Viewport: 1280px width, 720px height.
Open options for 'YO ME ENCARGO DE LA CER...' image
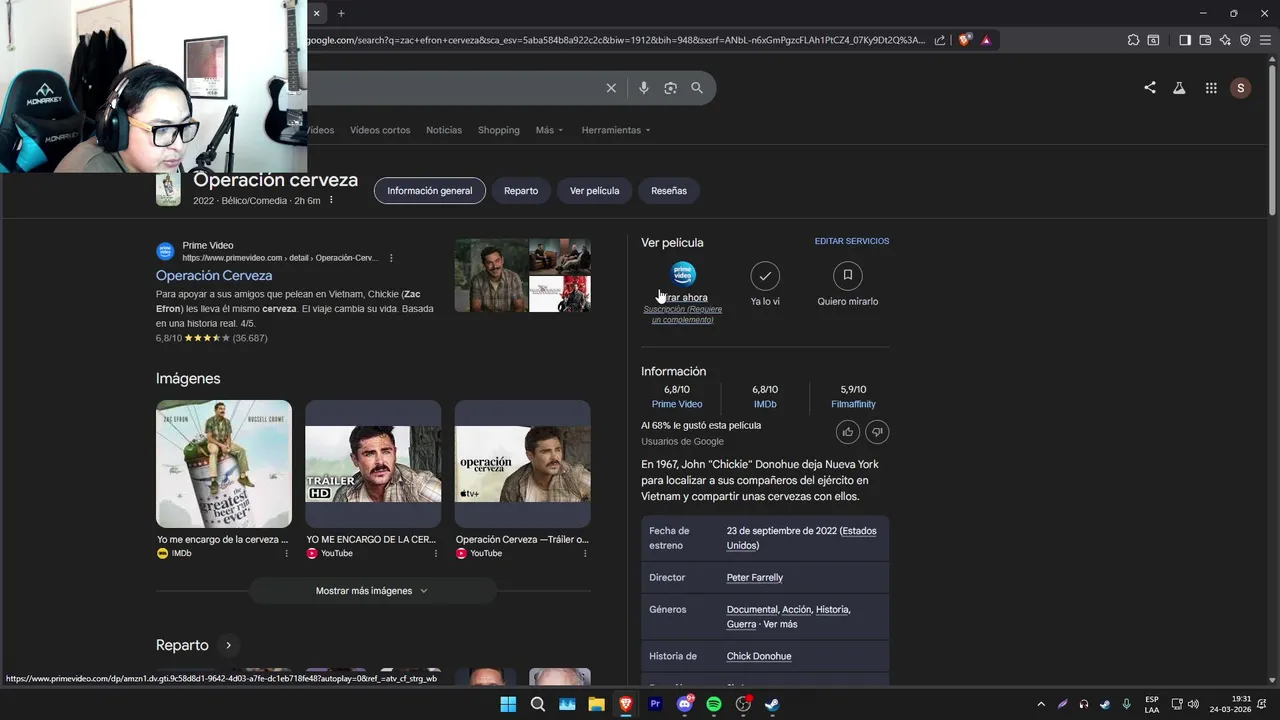pyautogui.click(x=436, y=553)
